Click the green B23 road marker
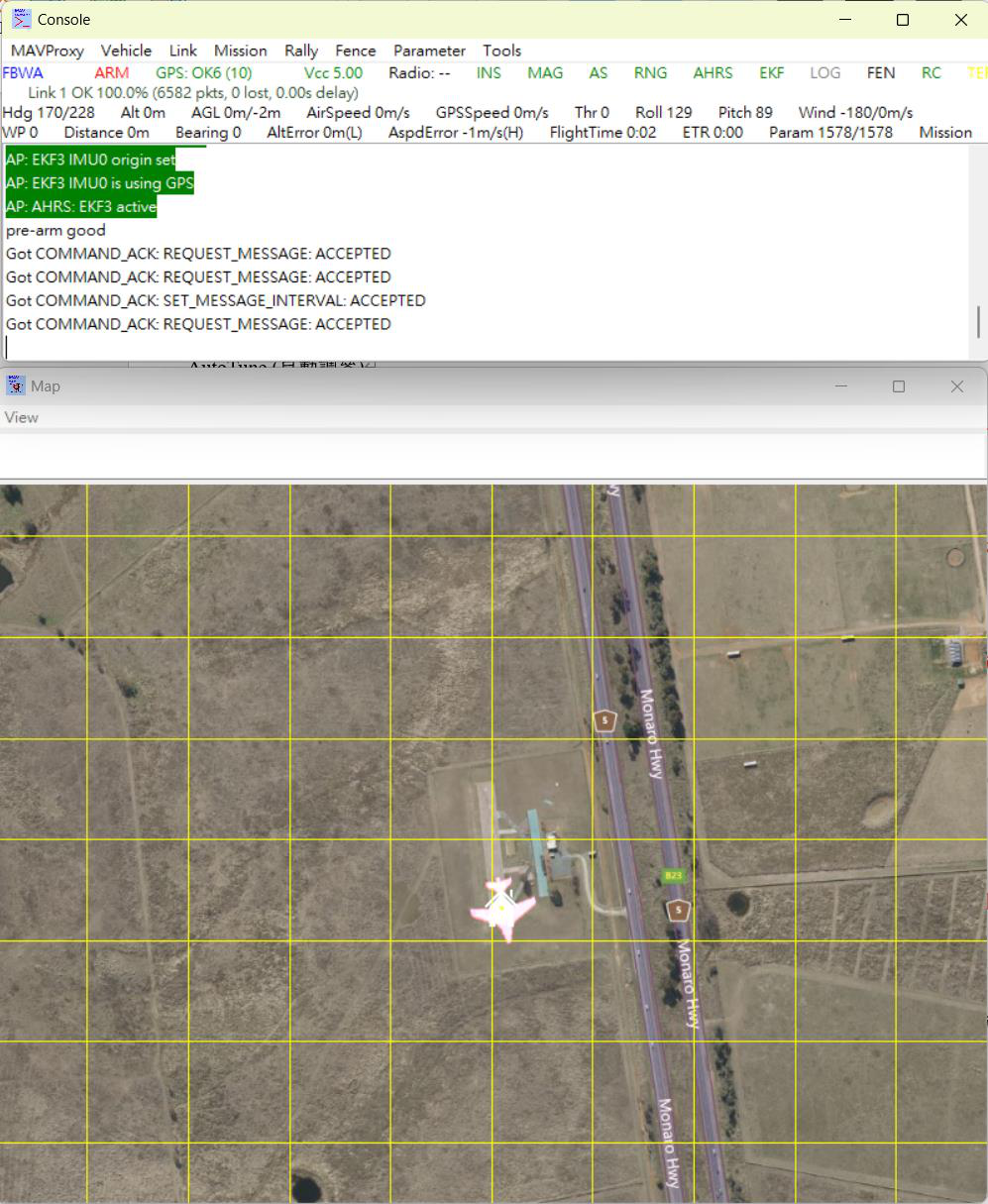The width and height of the screenshot is (988, 1204). click(673, 875)
